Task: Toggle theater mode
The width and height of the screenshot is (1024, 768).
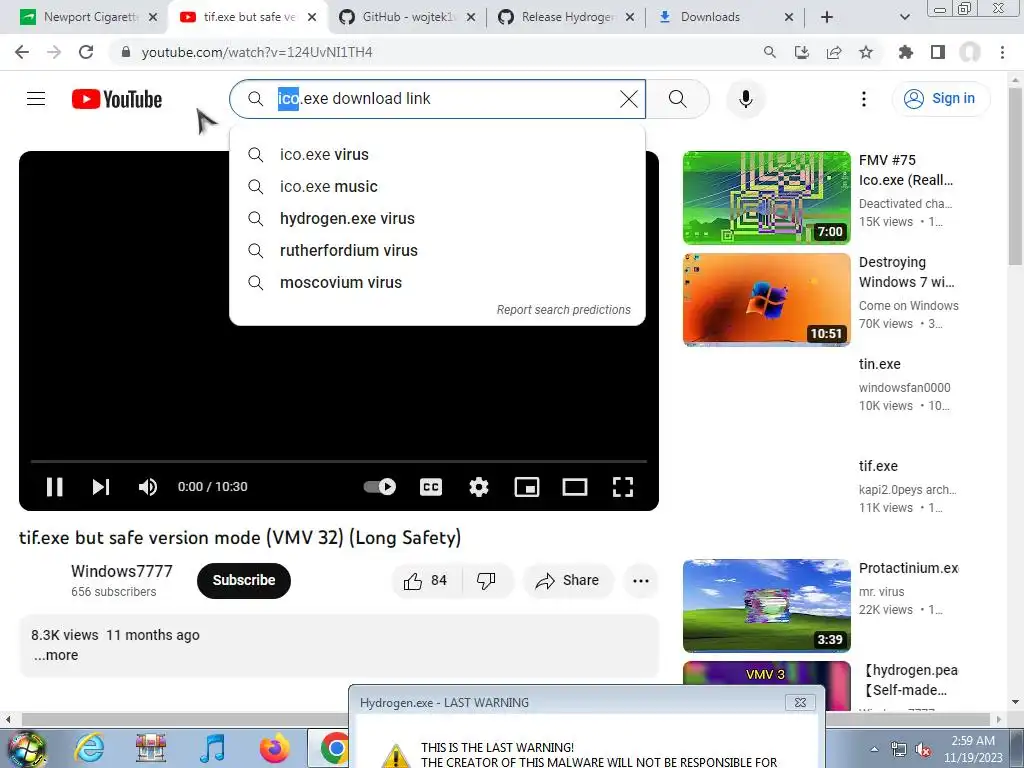Action: pyautogui.click(x=575, y=487)
